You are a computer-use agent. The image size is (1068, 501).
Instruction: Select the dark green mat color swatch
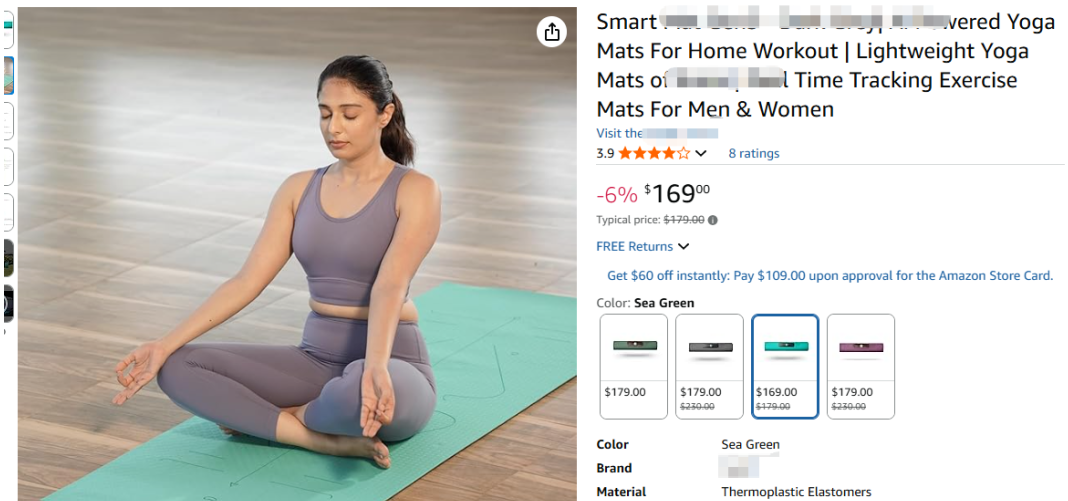point(634,366)
